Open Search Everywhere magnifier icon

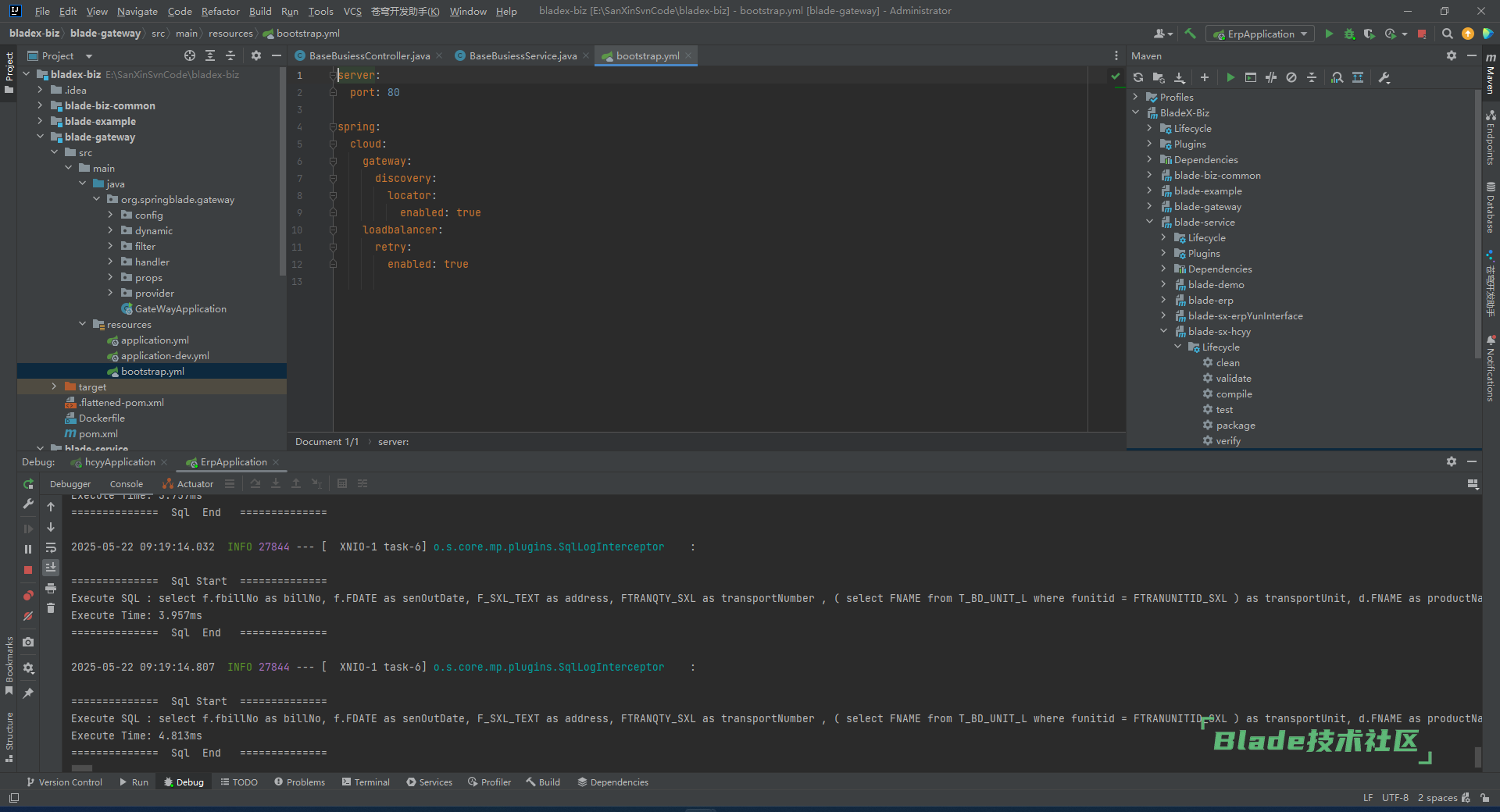pyautogui.click(x=1447, y=34)
